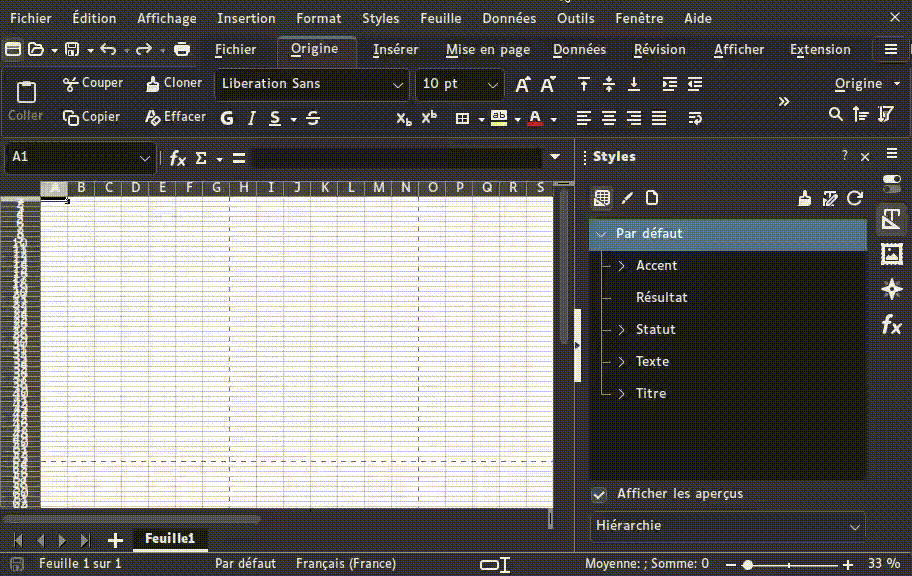The image size is (912, 576).
Task: Open the Édition menu
Action: click(94, 18)
